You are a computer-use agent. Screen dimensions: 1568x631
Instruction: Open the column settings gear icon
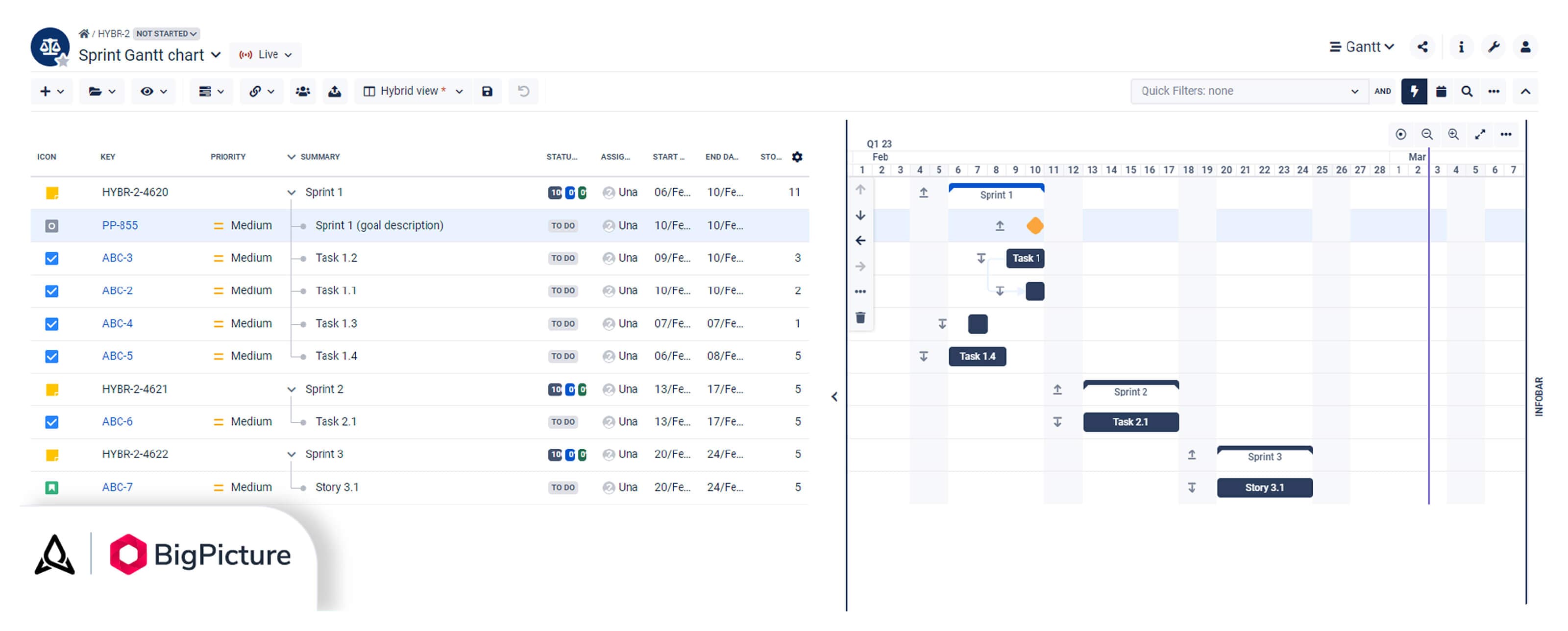click(797, 157)
